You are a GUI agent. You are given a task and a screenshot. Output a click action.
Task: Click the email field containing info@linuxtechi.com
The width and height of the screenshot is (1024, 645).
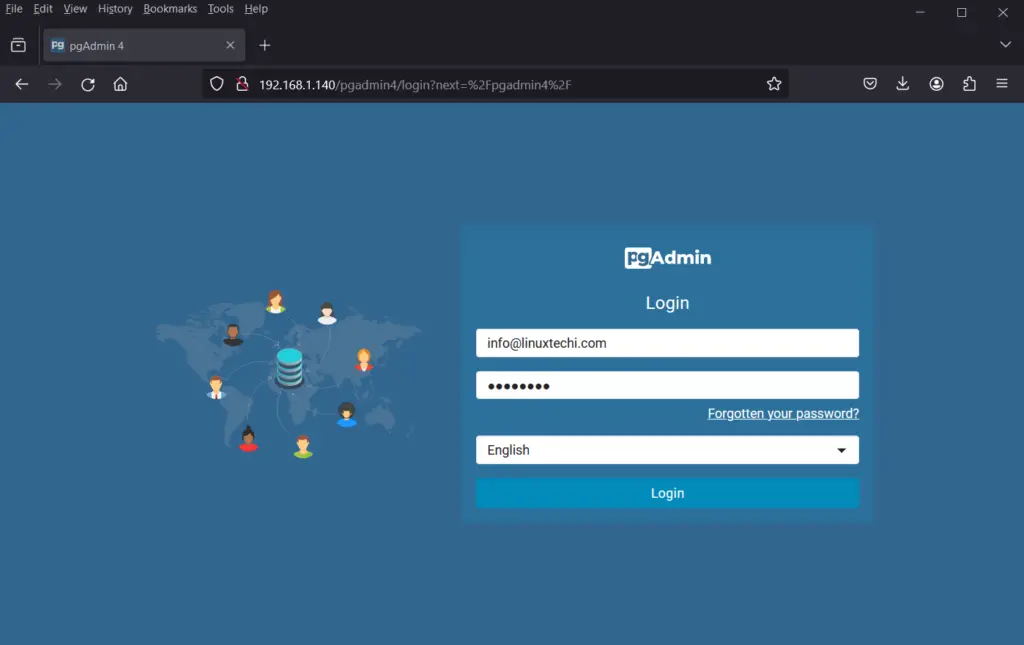point(667,343)
